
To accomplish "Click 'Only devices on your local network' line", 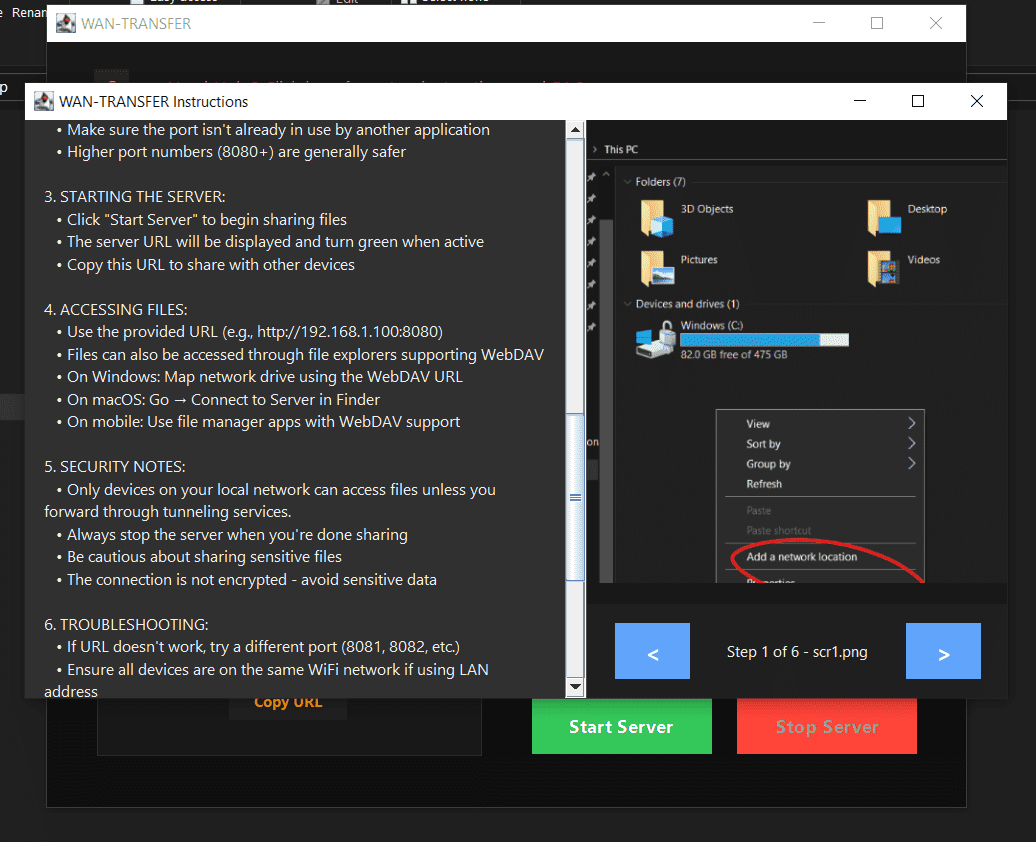I will (270, 501).
